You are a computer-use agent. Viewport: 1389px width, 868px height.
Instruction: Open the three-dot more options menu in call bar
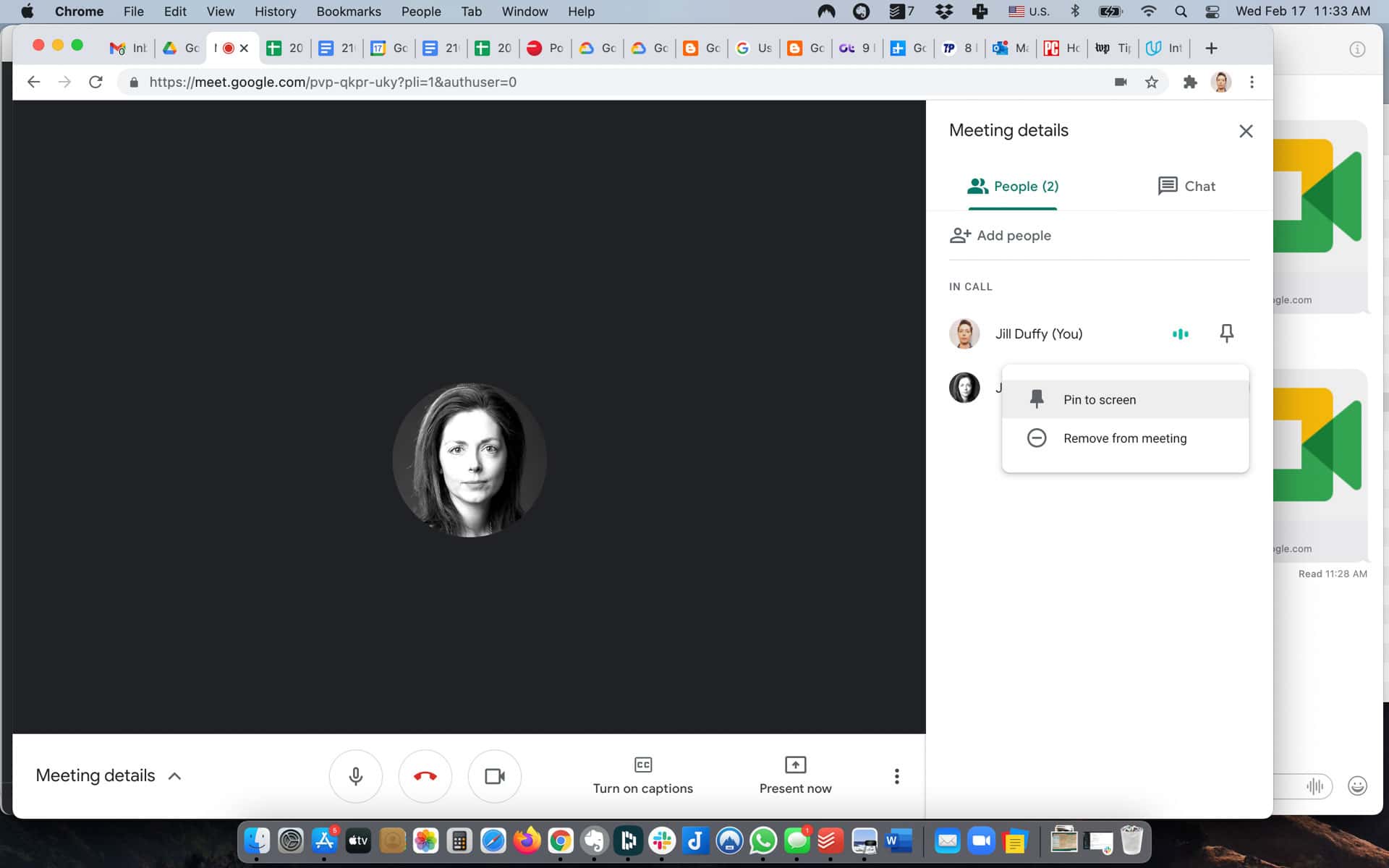click(x=896, y=776)
